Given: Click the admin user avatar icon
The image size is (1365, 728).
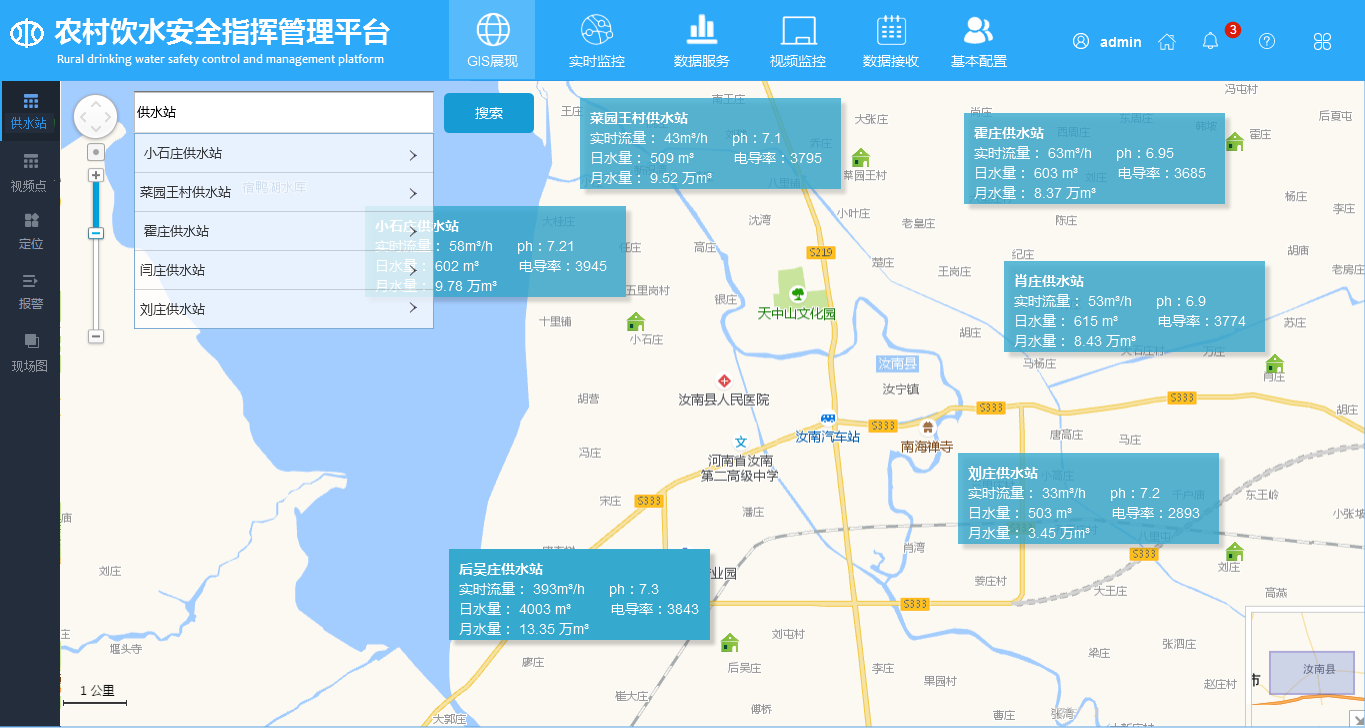Looking at the screenshot, I should 1081,41.
